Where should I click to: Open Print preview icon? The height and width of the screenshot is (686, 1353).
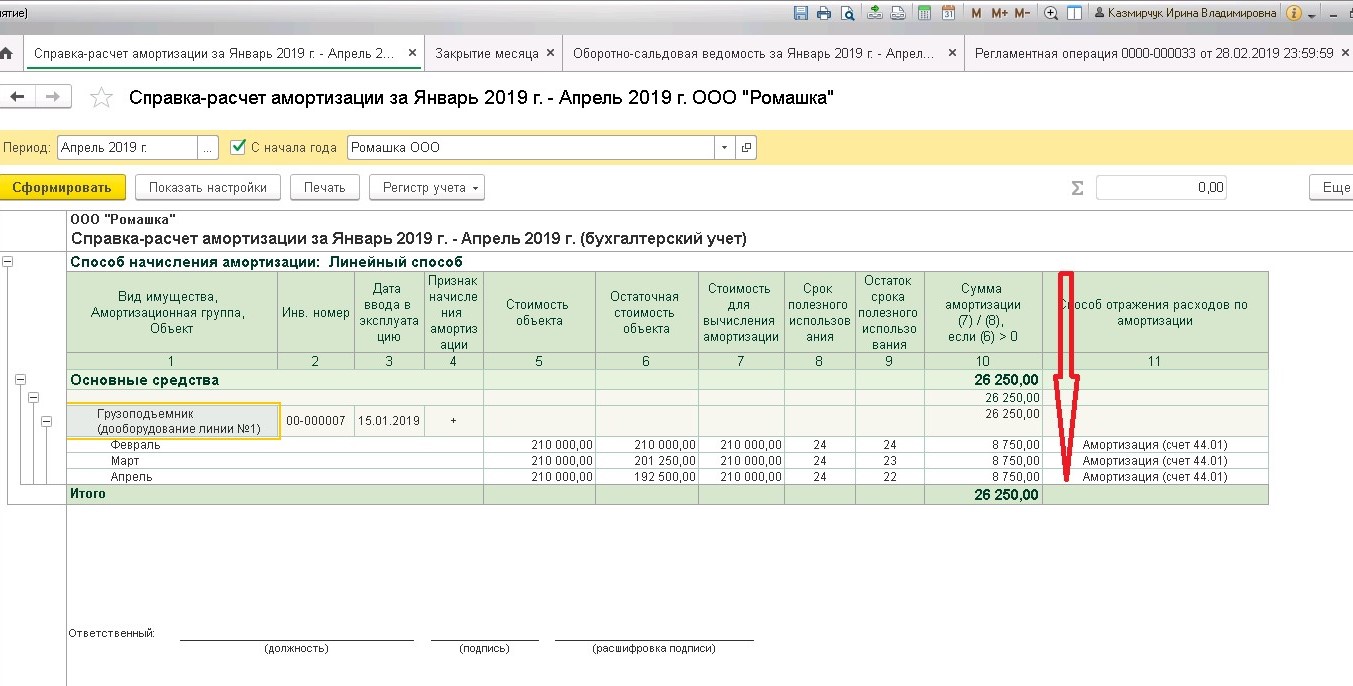pyautogui.click(x=847, y=13)
